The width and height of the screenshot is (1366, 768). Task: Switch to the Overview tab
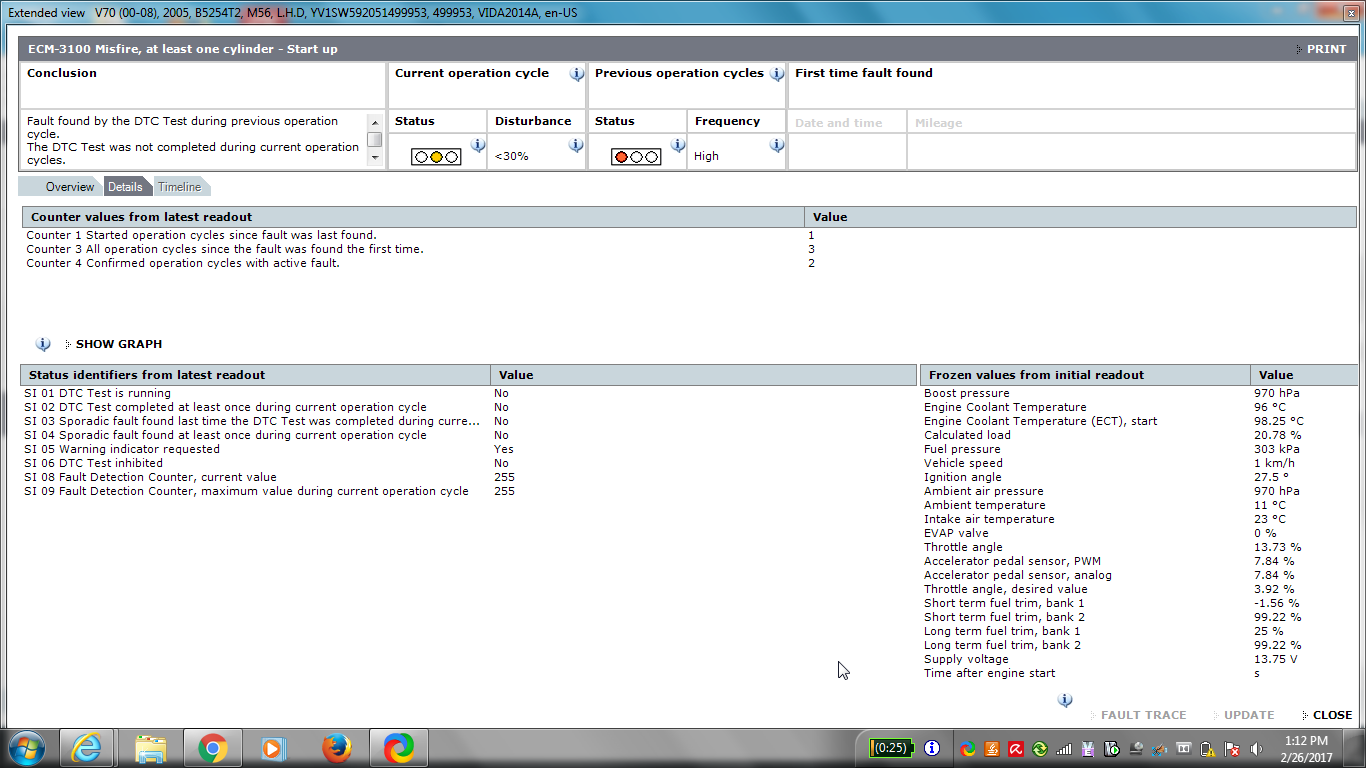click(69, 187)
